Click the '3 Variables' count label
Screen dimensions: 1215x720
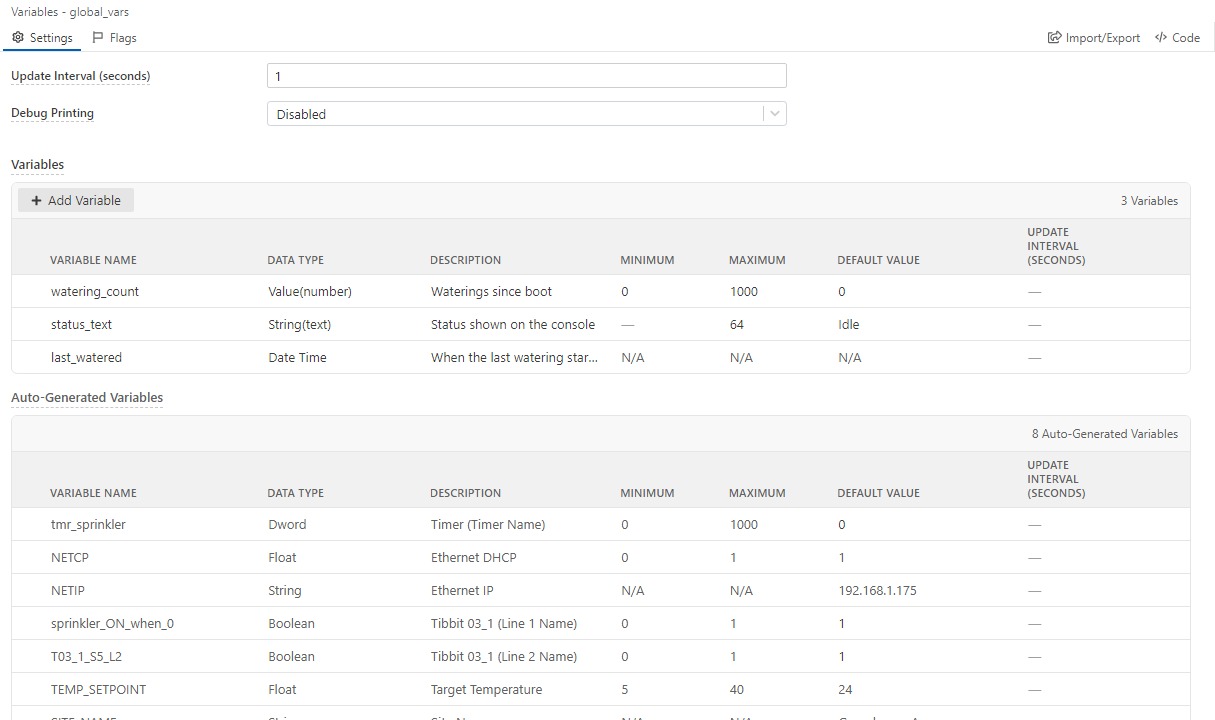pyautogui.click(x=1149, y=201)
